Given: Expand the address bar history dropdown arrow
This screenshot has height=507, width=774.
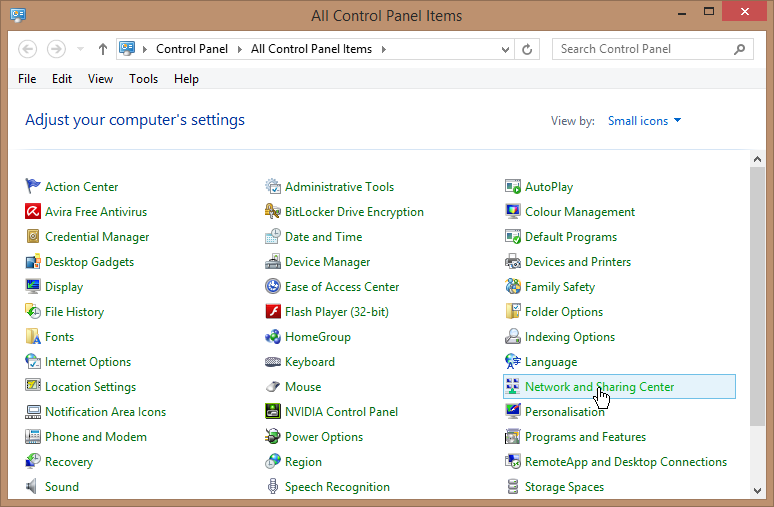Looking at the screenshot, I should click(x=505, y=49).
